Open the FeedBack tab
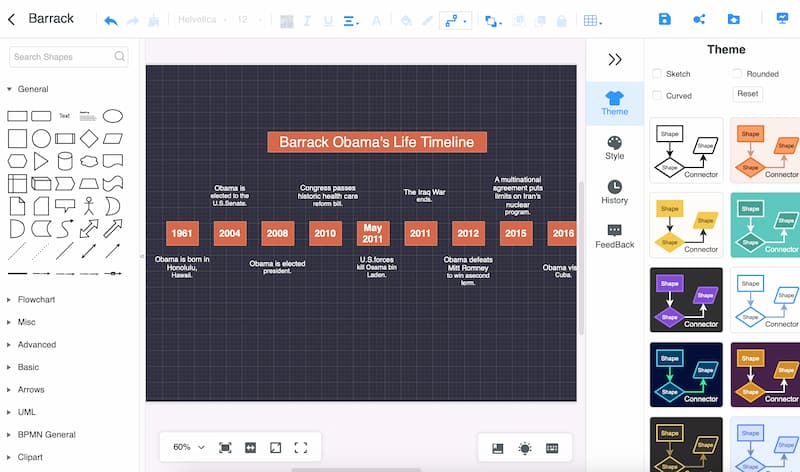 pos(615,237)
